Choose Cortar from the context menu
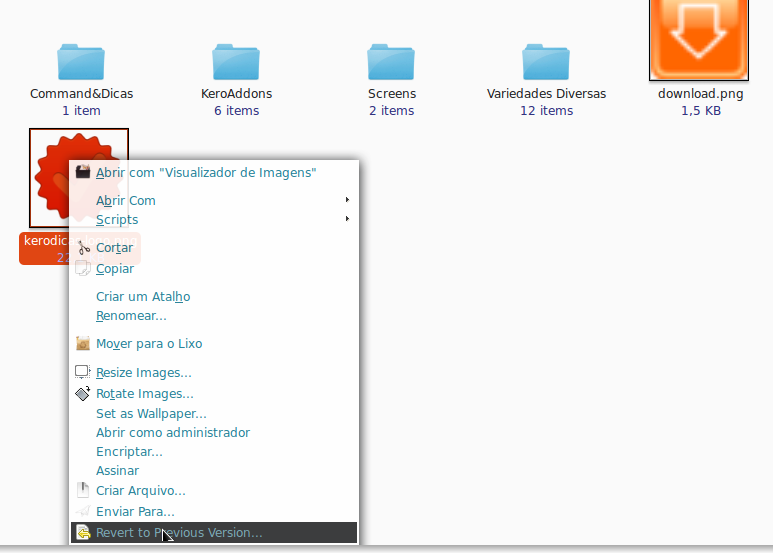This screenshot has height=553, width=773. click(x=214, y=247)
